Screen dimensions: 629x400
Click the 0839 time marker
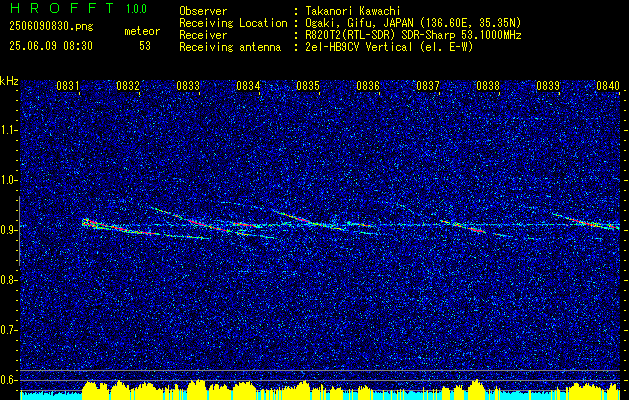point(548,85)
